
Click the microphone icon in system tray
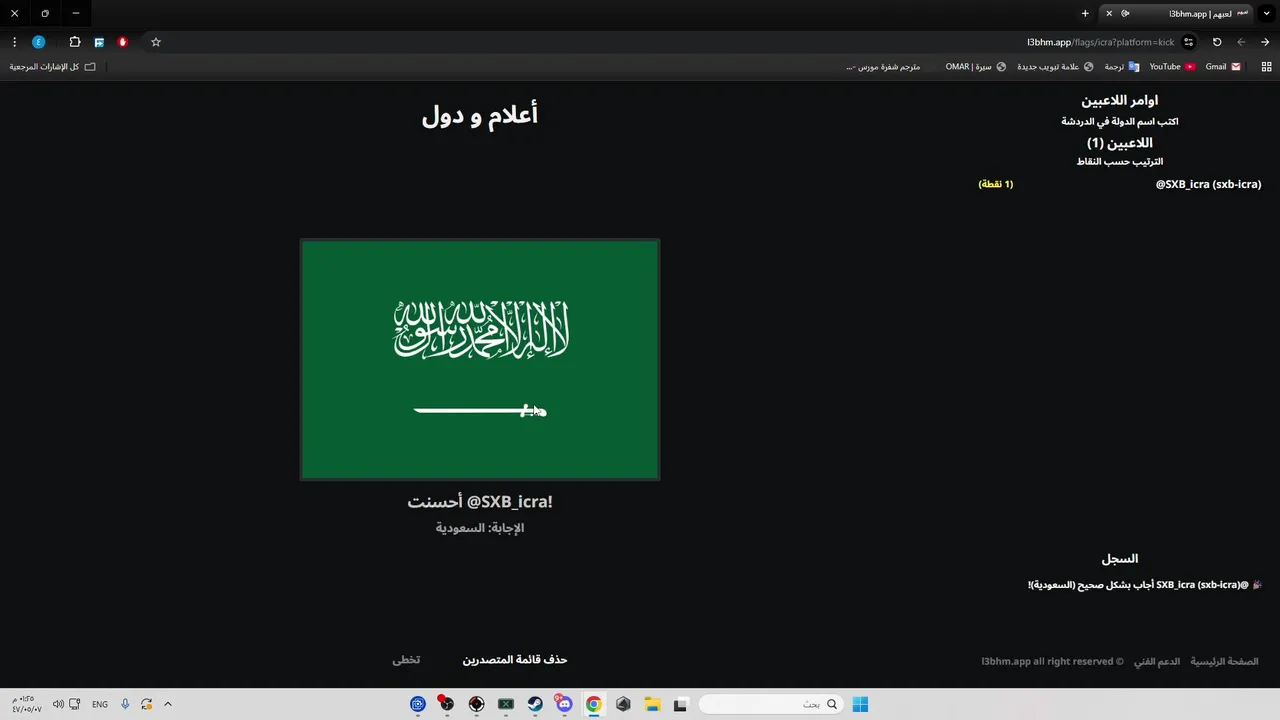point(125,704)
